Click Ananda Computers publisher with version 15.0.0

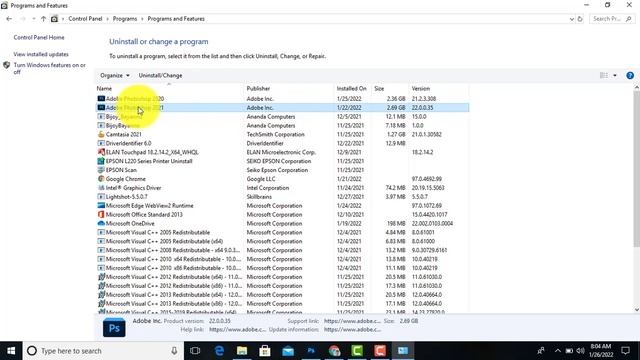coord(271,117)
